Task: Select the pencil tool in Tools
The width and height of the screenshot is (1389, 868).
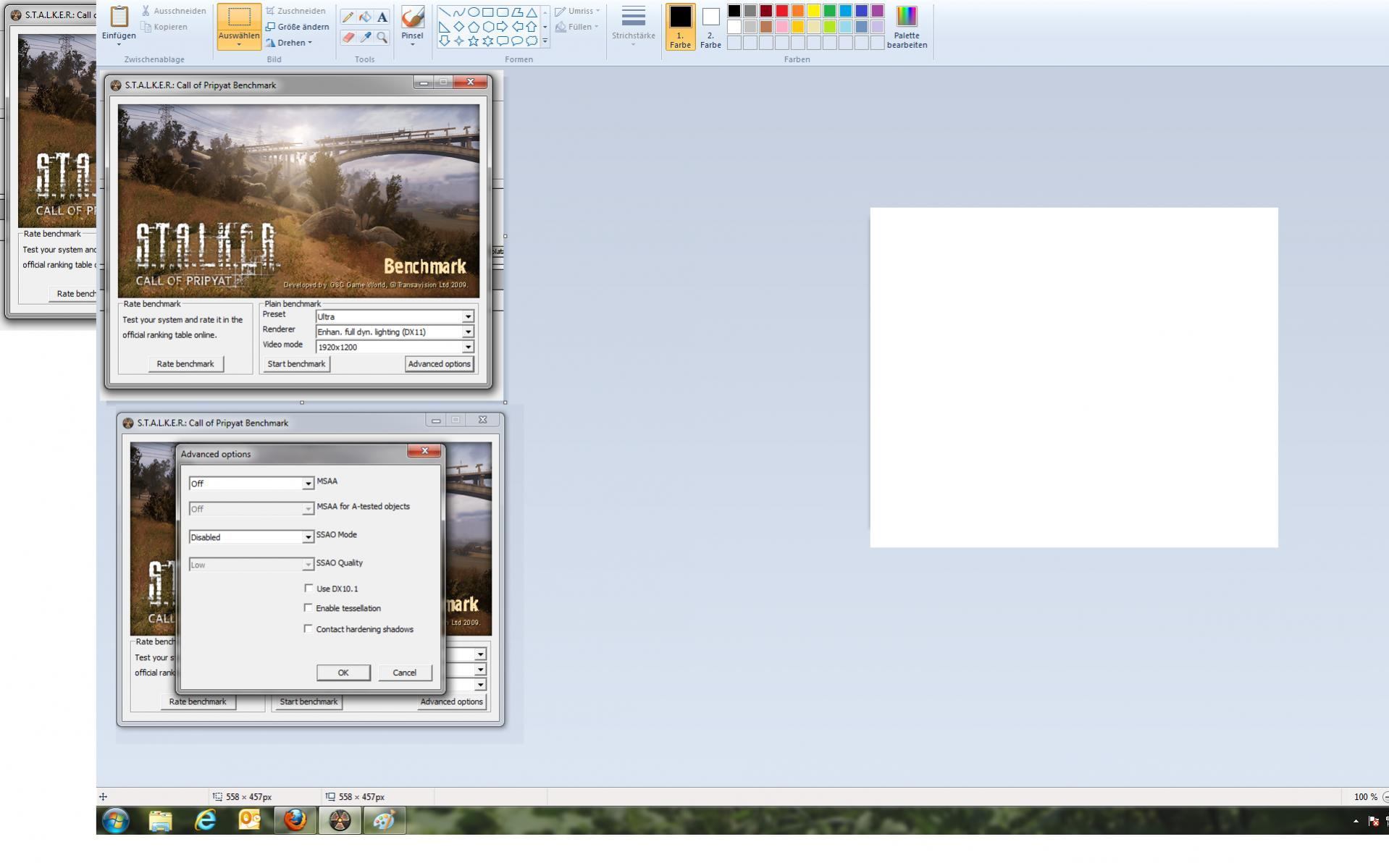Action: pyautogui.click(x=348, y=17)
